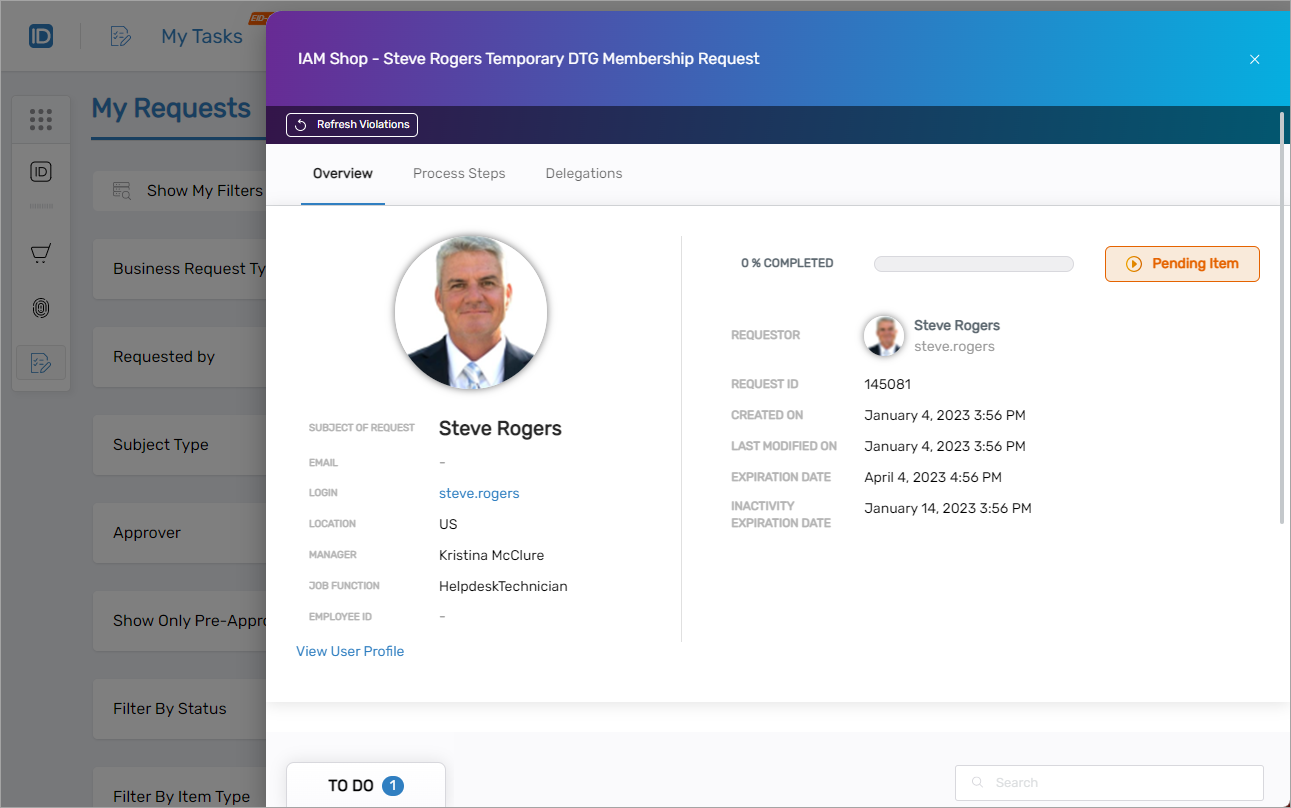Click the Refresh Violations button
Screen dimensions: 1291x808
[351, 124]
